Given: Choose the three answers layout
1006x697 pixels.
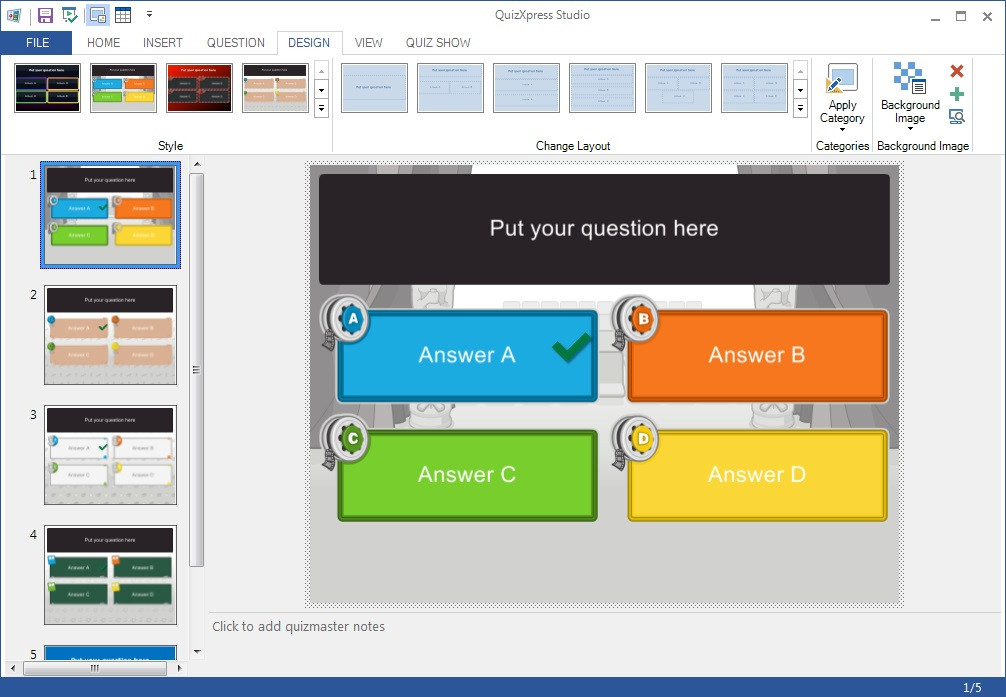Looking at the screenshot, I should (x=678, y=88).
